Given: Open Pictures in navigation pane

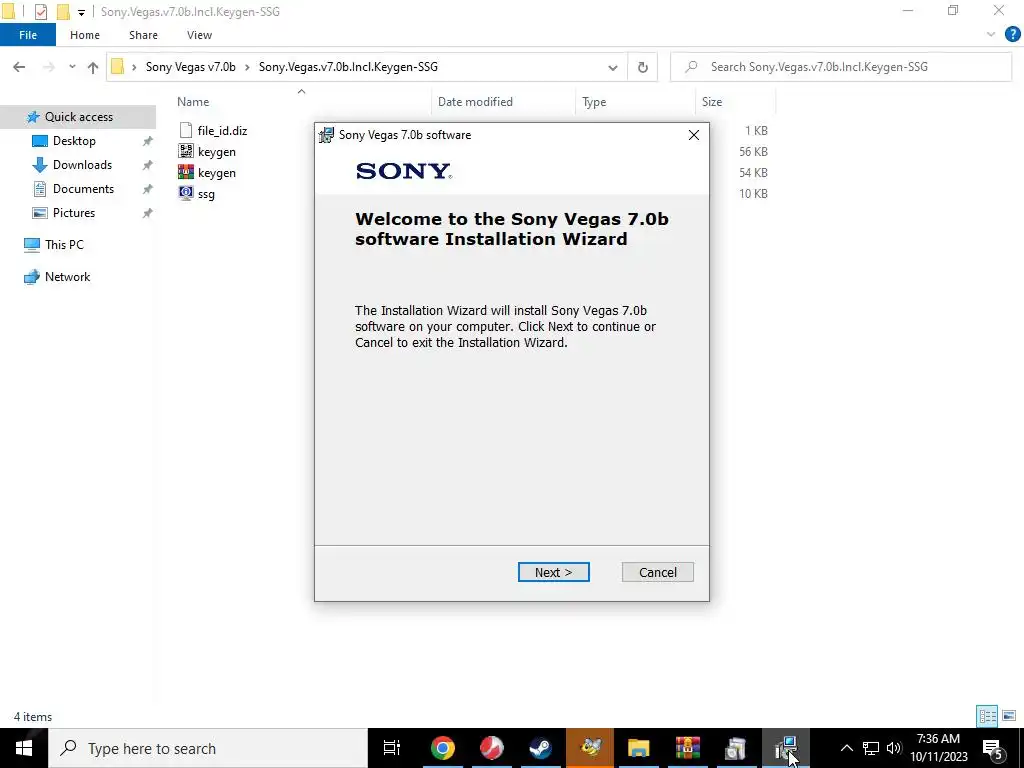Looking at the screenshot, I should click(74, 213).
